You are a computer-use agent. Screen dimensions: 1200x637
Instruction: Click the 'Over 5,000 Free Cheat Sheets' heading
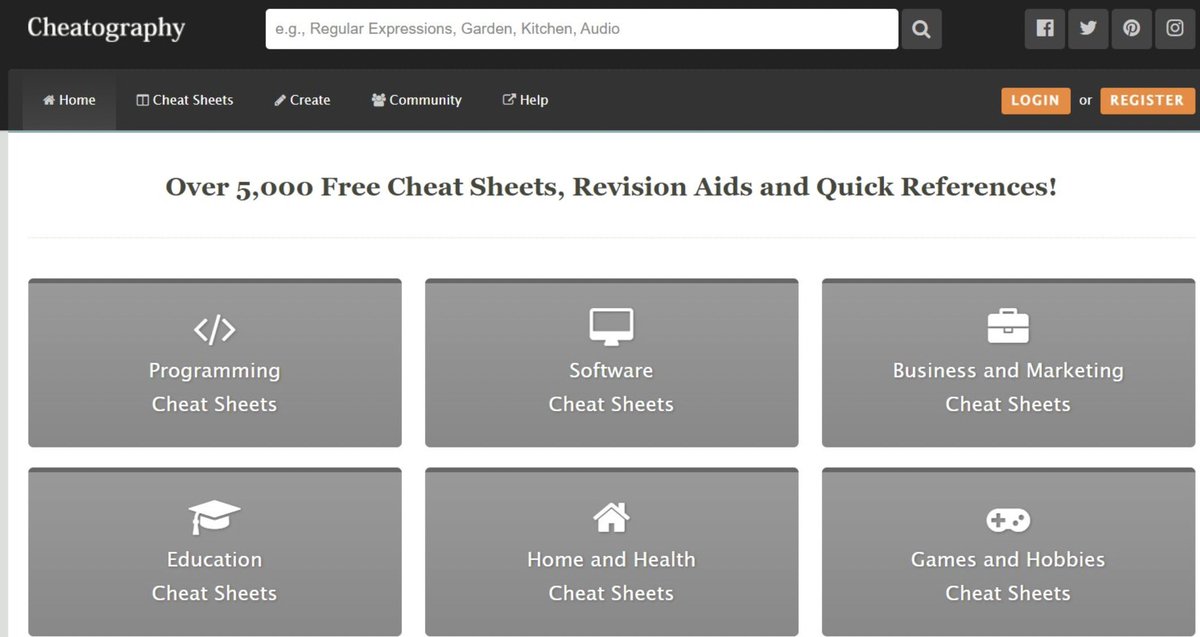[611, 187]
